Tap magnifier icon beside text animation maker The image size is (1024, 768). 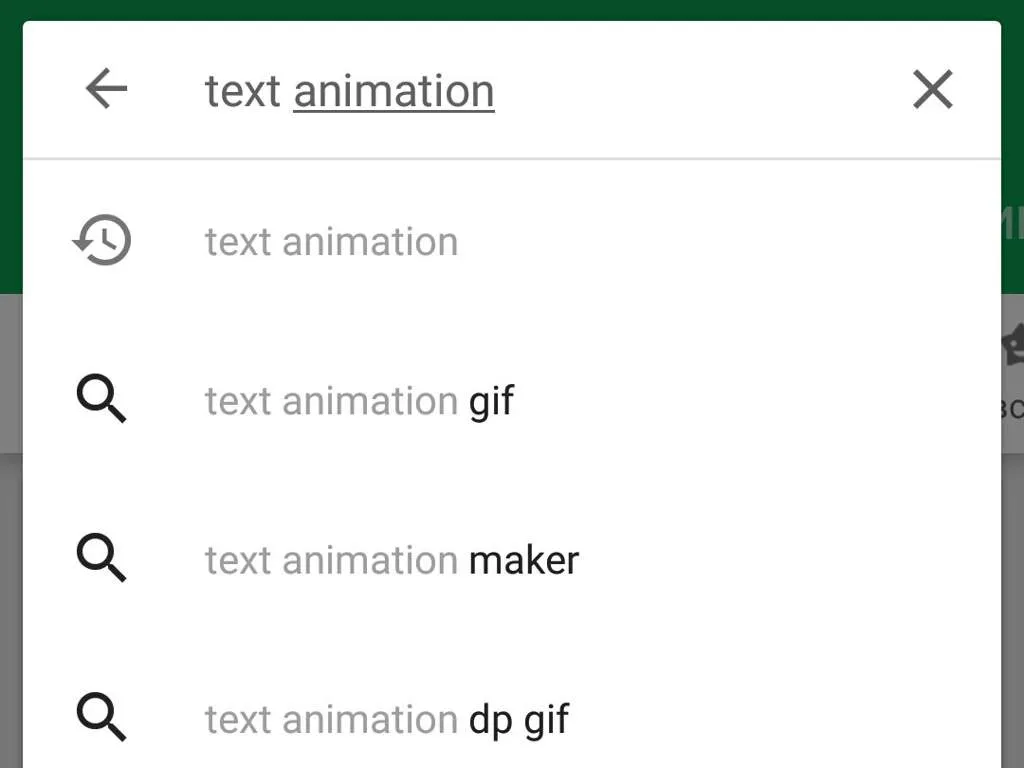point(101,558)
